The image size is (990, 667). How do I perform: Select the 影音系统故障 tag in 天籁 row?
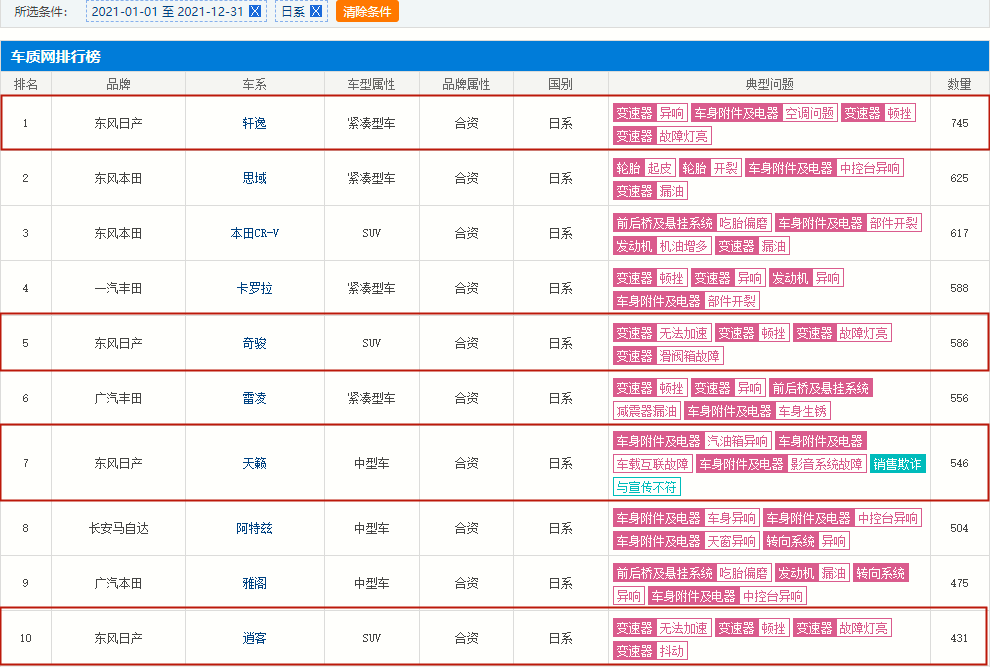[x=826, y=464]
